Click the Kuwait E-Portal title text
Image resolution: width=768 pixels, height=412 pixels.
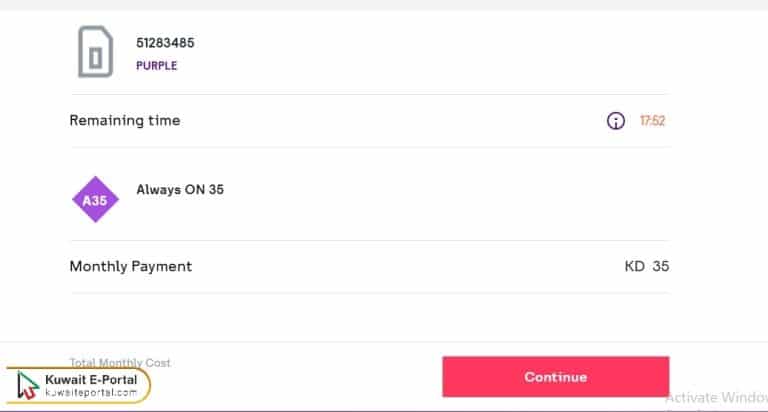[91, 380]
